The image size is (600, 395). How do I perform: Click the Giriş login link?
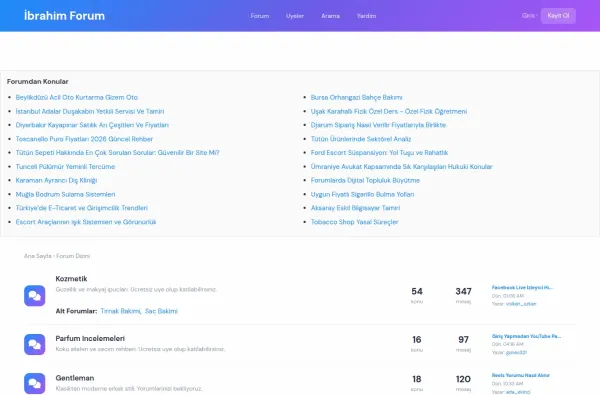[528, 16]
